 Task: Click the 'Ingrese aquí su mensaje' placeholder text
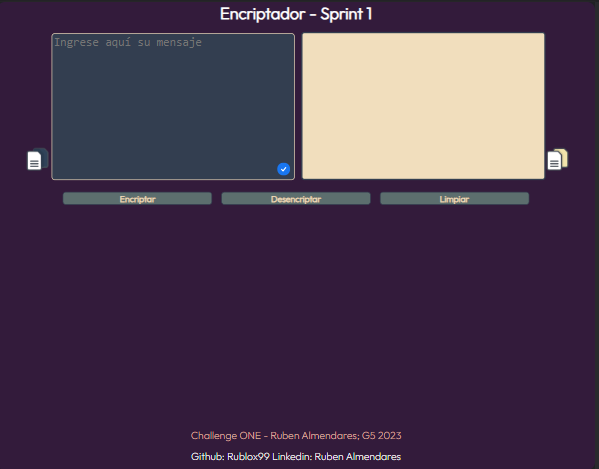[128, 42]
